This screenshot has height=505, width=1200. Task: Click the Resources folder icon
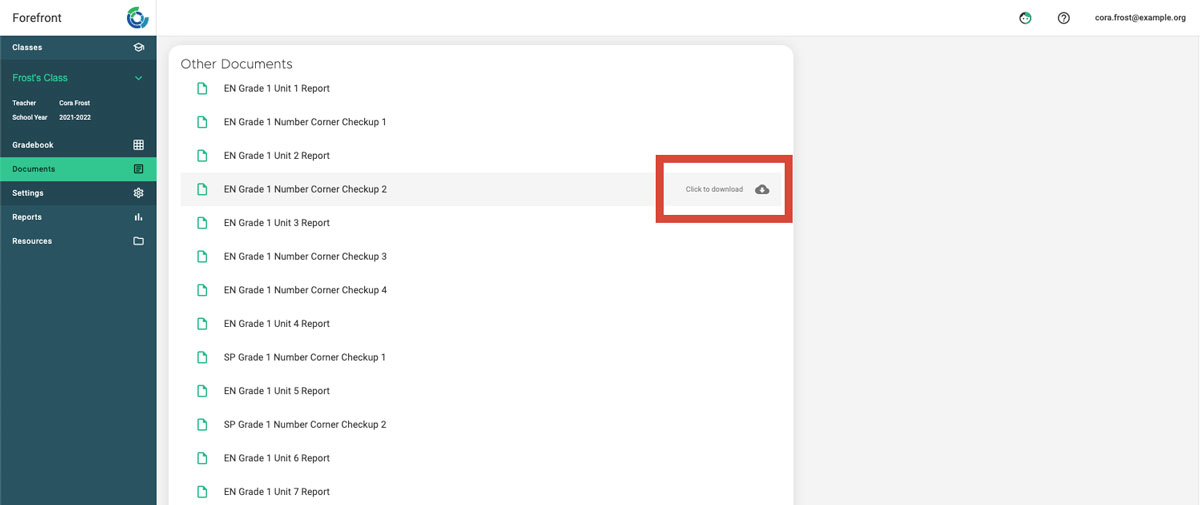pyautogui.click(x=138, y=241)
